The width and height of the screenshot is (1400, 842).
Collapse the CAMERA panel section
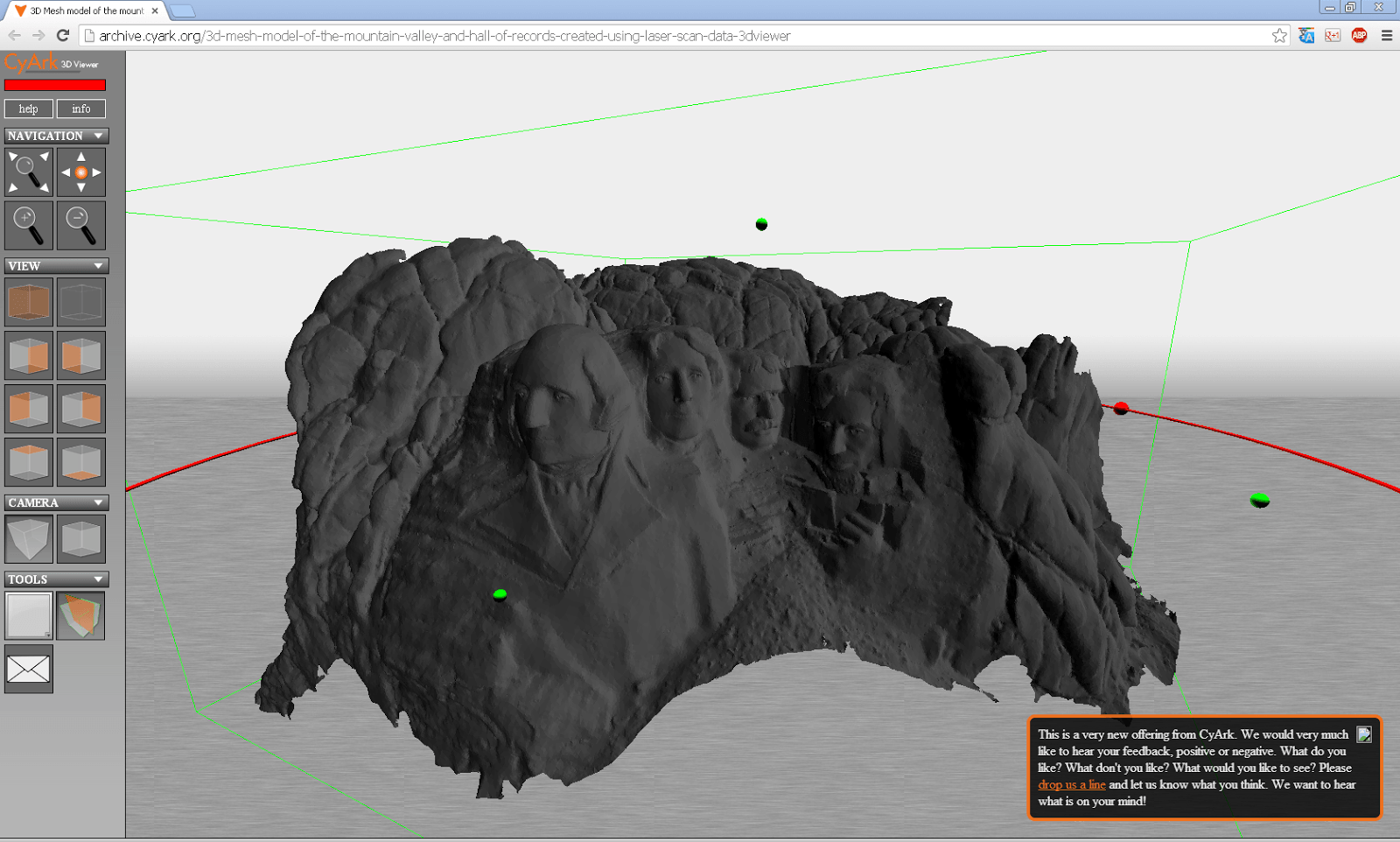tap(99, 502)
